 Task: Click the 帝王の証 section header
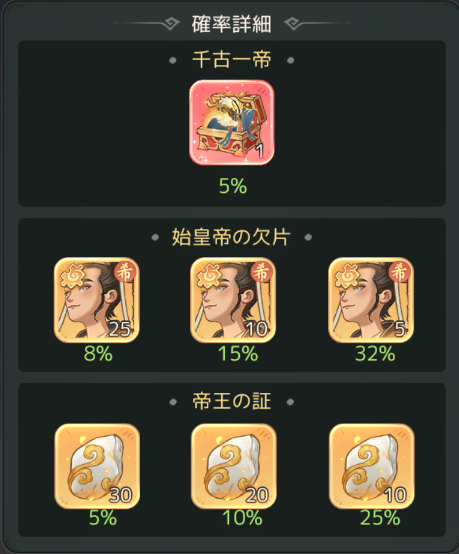[x=231, y=401]
